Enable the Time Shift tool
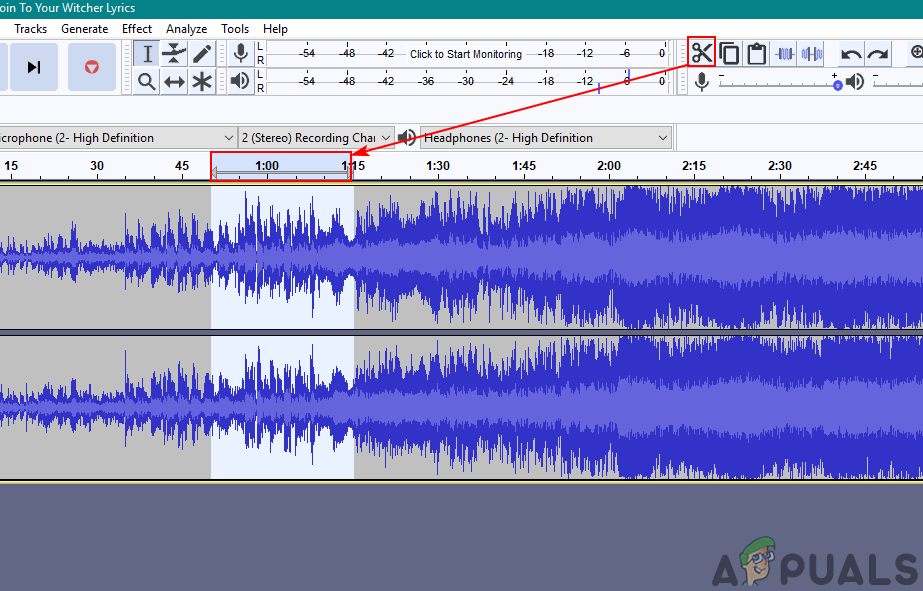Screen dimensions: 923x591 click(x=172, y=81)
